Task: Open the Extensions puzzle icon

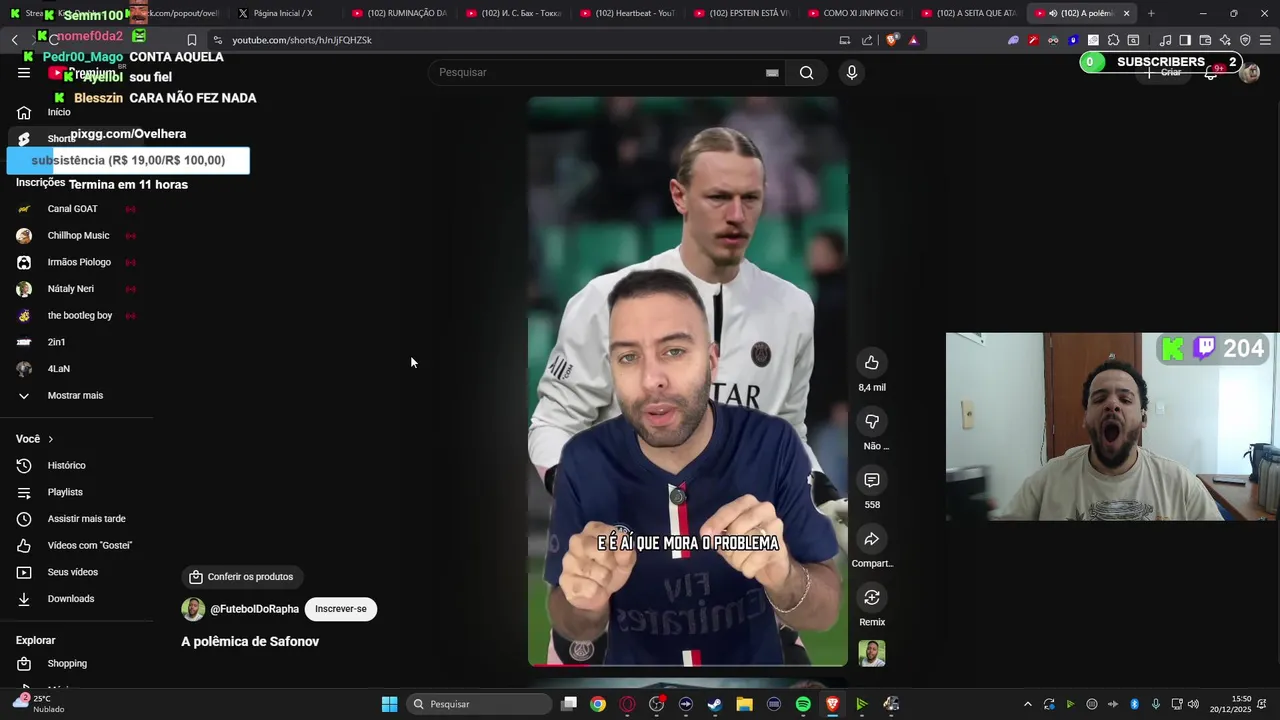Action: [x=1113, y=40]
